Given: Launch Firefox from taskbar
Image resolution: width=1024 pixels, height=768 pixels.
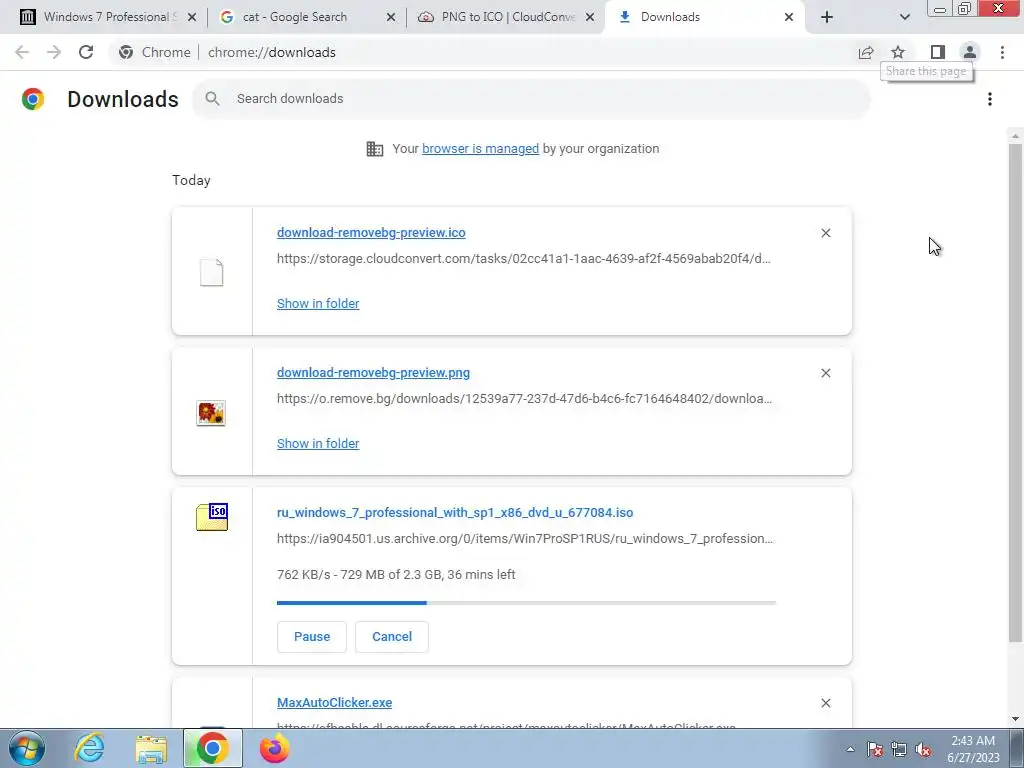Looking at the screenshot, I should (x=274, y=748).
